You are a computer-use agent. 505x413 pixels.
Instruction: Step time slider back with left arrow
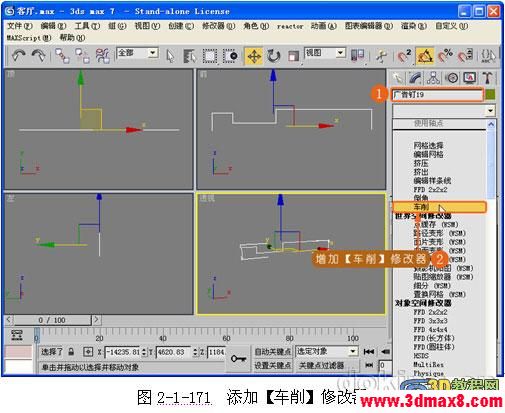tap(9, 320)
